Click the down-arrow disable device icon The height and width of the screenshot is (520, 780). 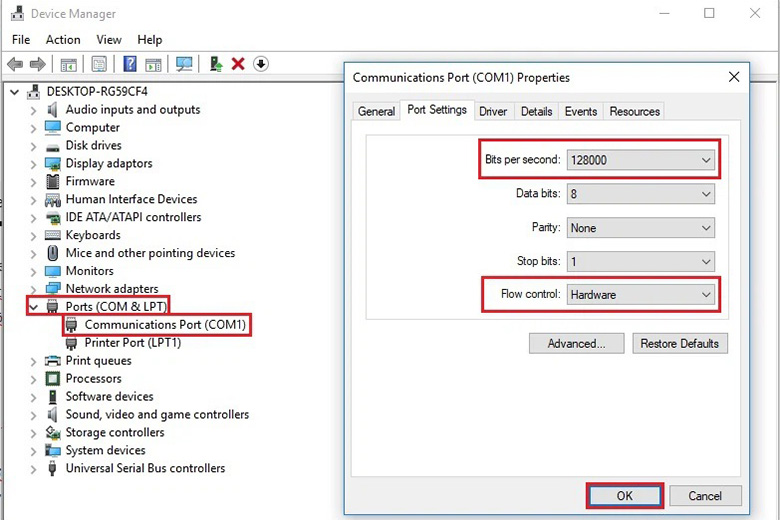pos(261,64)
